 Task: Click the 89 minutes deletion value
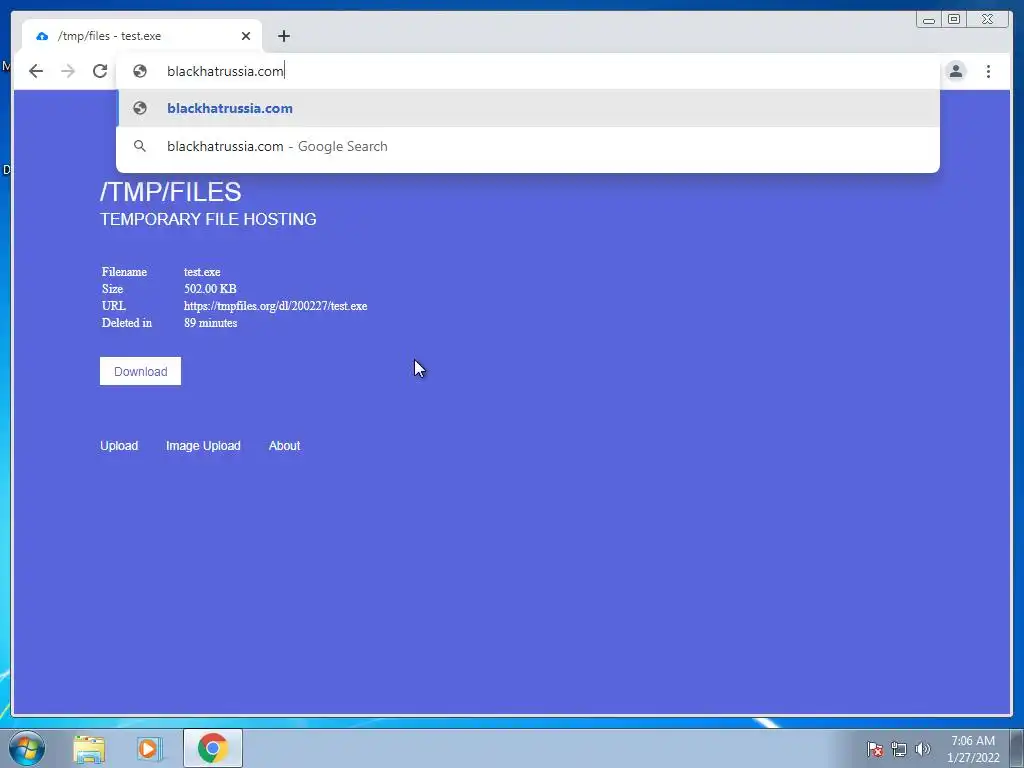210,323
